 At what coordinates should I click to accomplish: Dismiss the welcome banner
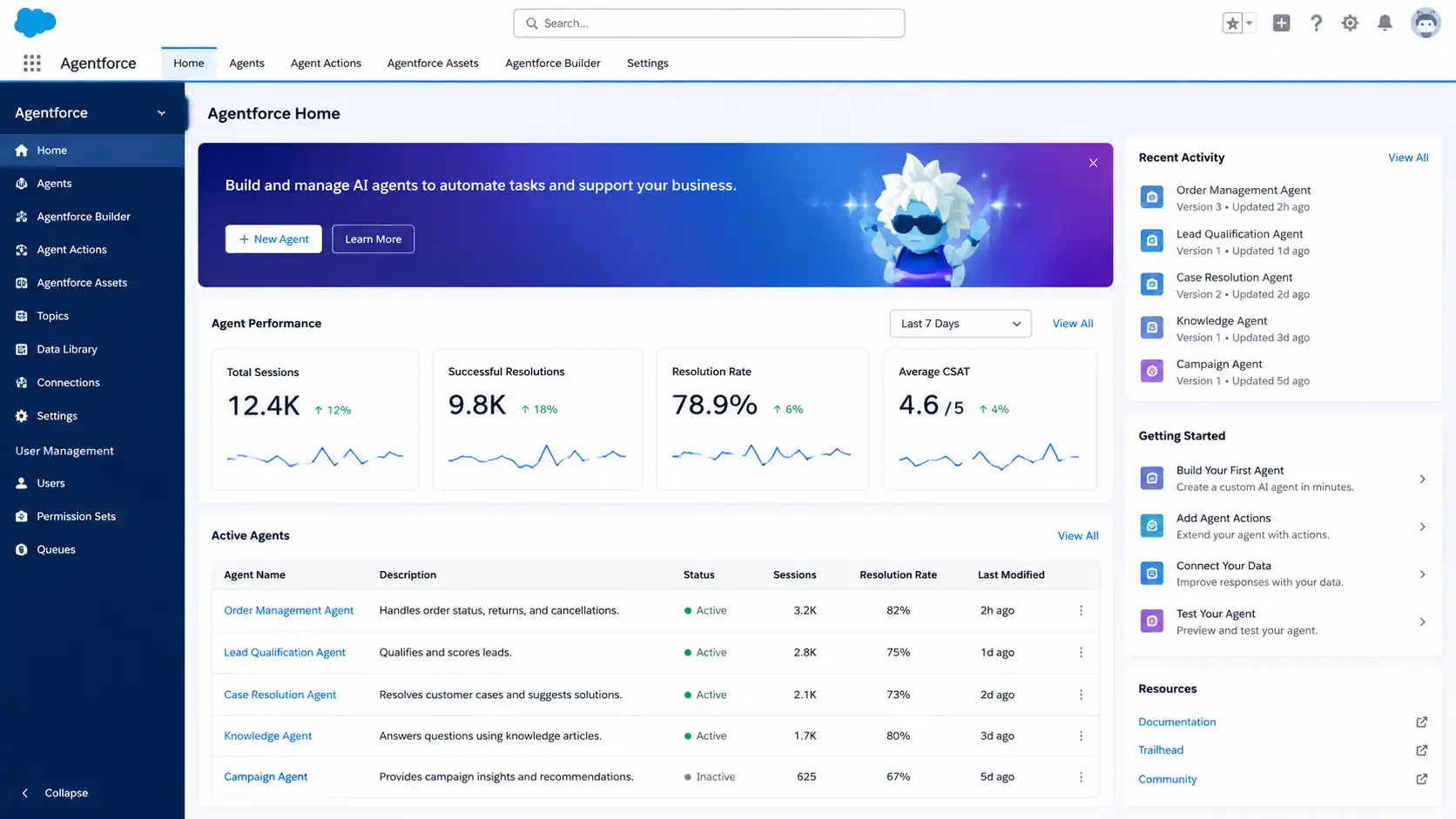click(1093, 163)
